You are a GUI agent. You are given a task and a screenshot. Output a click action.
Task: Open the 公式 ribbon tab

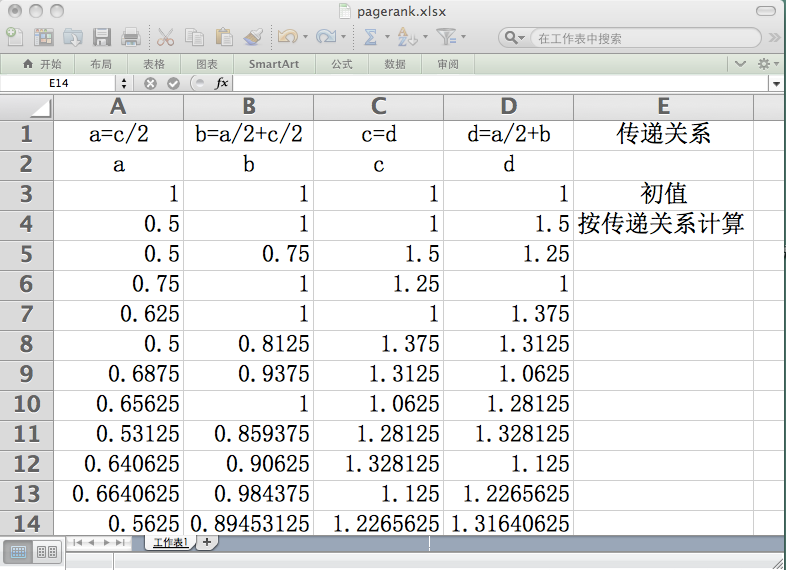(341, 64)
